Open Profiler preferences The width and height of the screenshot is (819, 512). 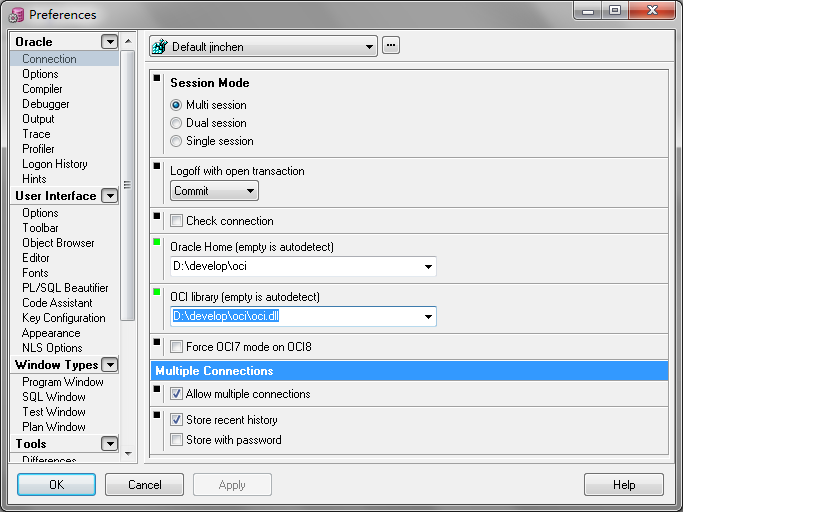38,149
